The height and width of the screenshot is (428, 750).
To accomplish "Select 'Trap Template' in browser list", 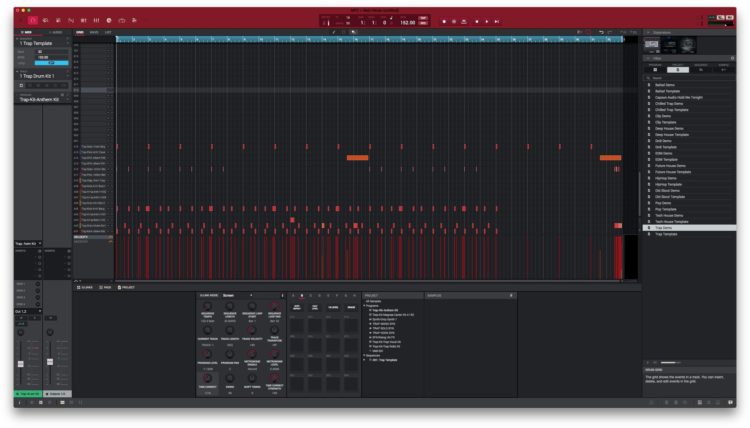I will tap(689, 234).
